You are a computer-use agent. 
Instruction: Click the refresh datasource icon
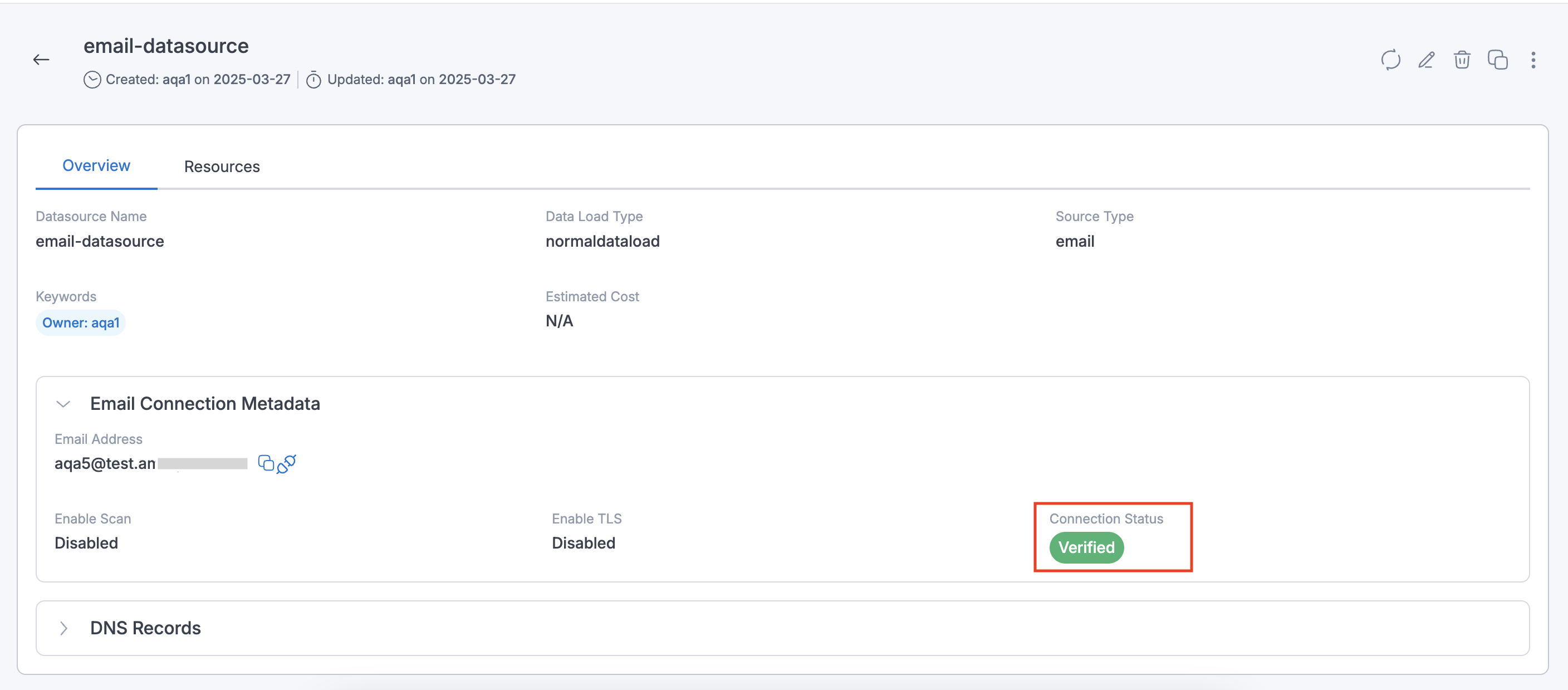coord(1391,60)
